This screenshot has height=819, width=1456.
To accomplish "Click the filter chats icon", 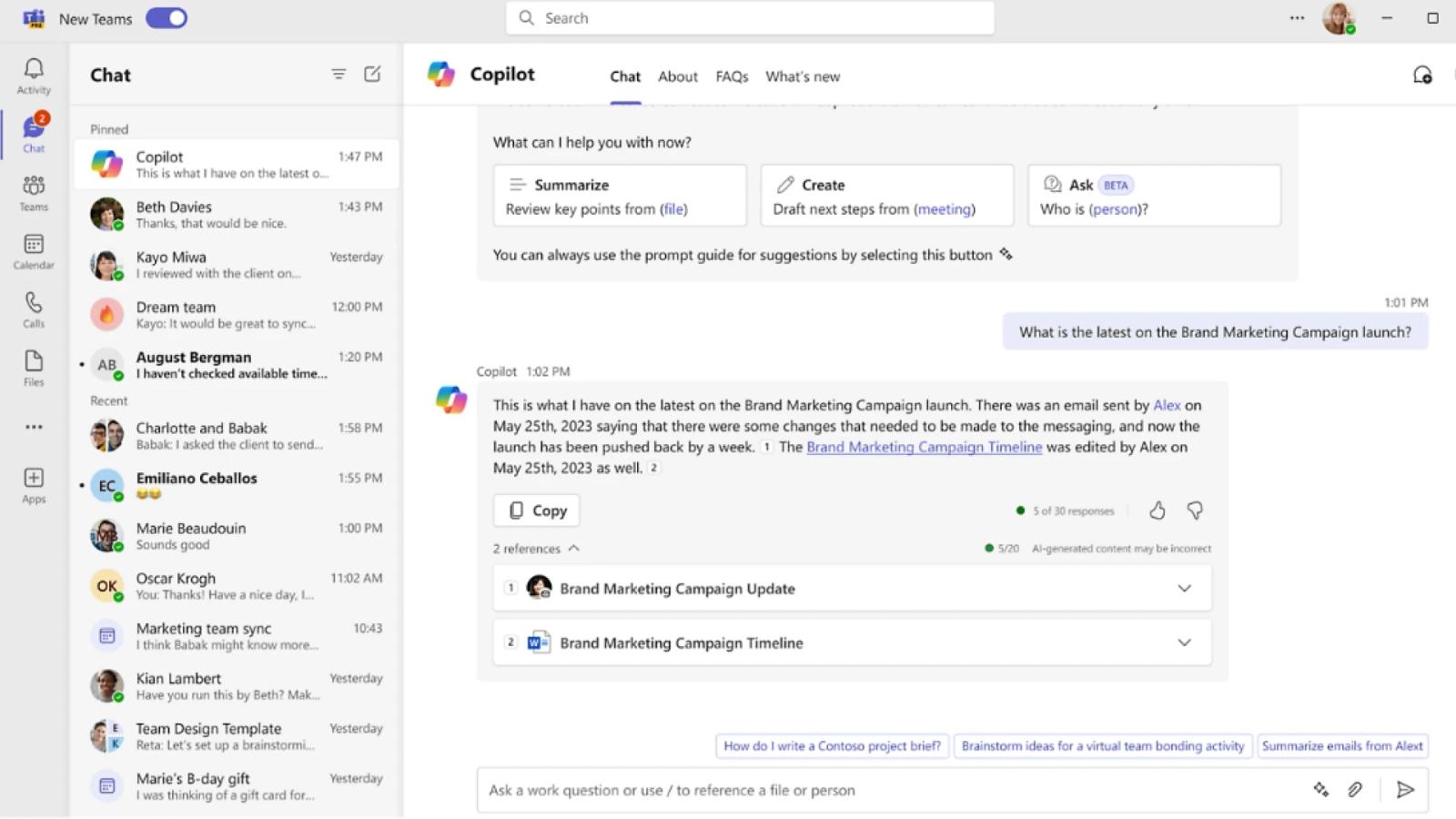I will coord(339,75).
